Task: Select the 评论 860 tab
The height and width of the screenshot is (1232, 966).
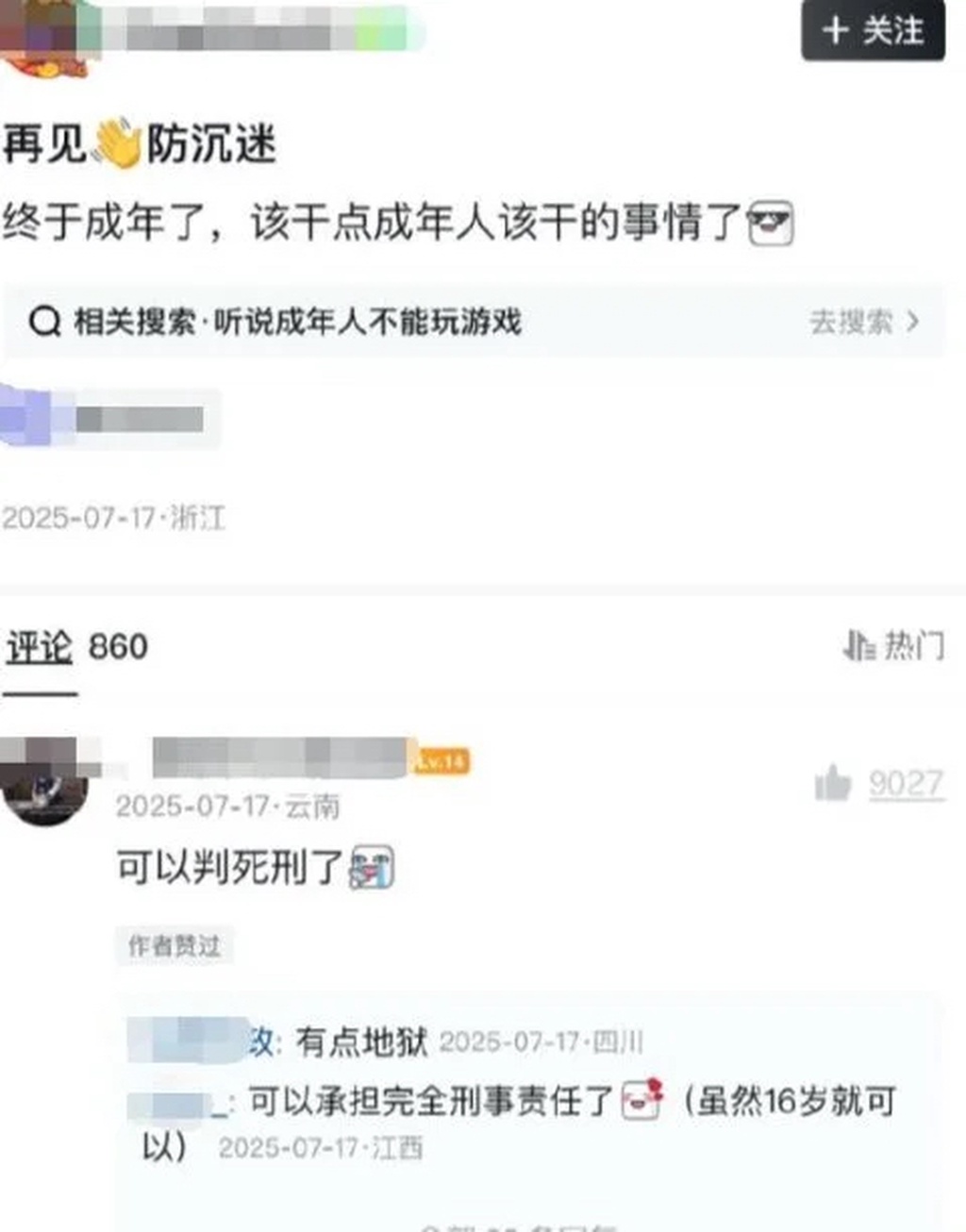Action: pyautogui.click(x=76, y=647)
